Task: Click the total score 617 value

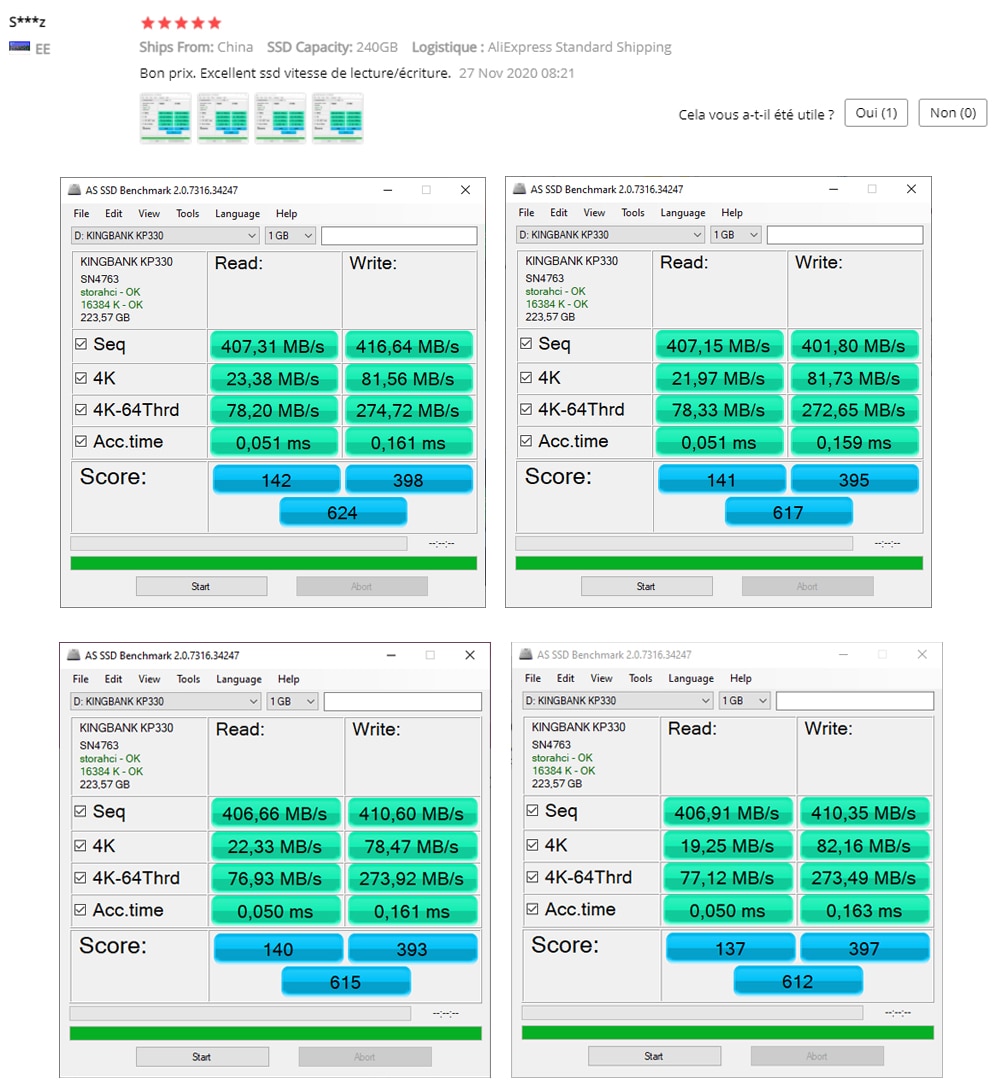Action: tap(788, 512)
